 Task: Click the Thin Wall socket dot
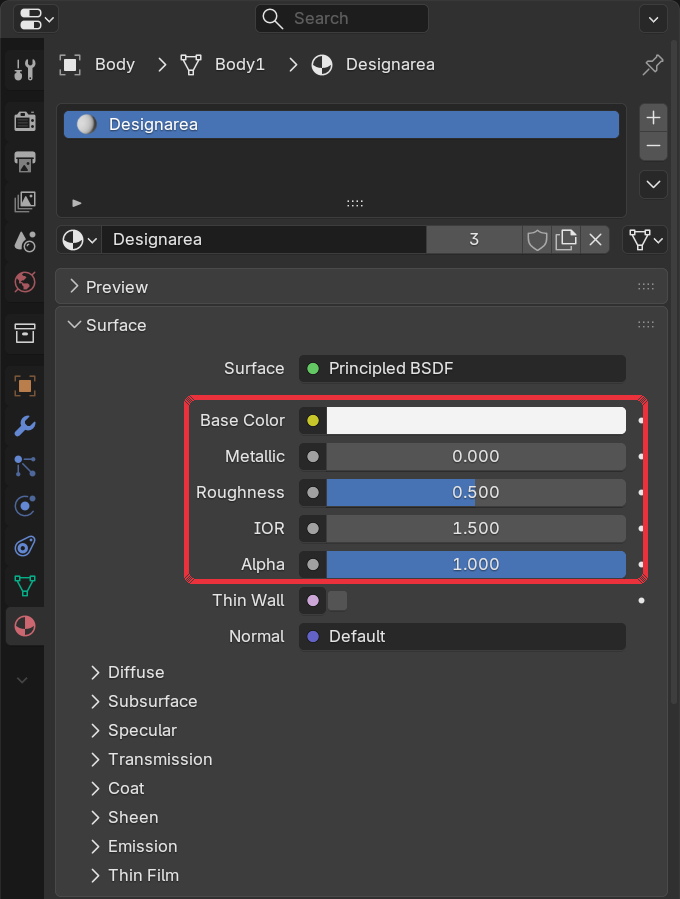tap(313, 600)
